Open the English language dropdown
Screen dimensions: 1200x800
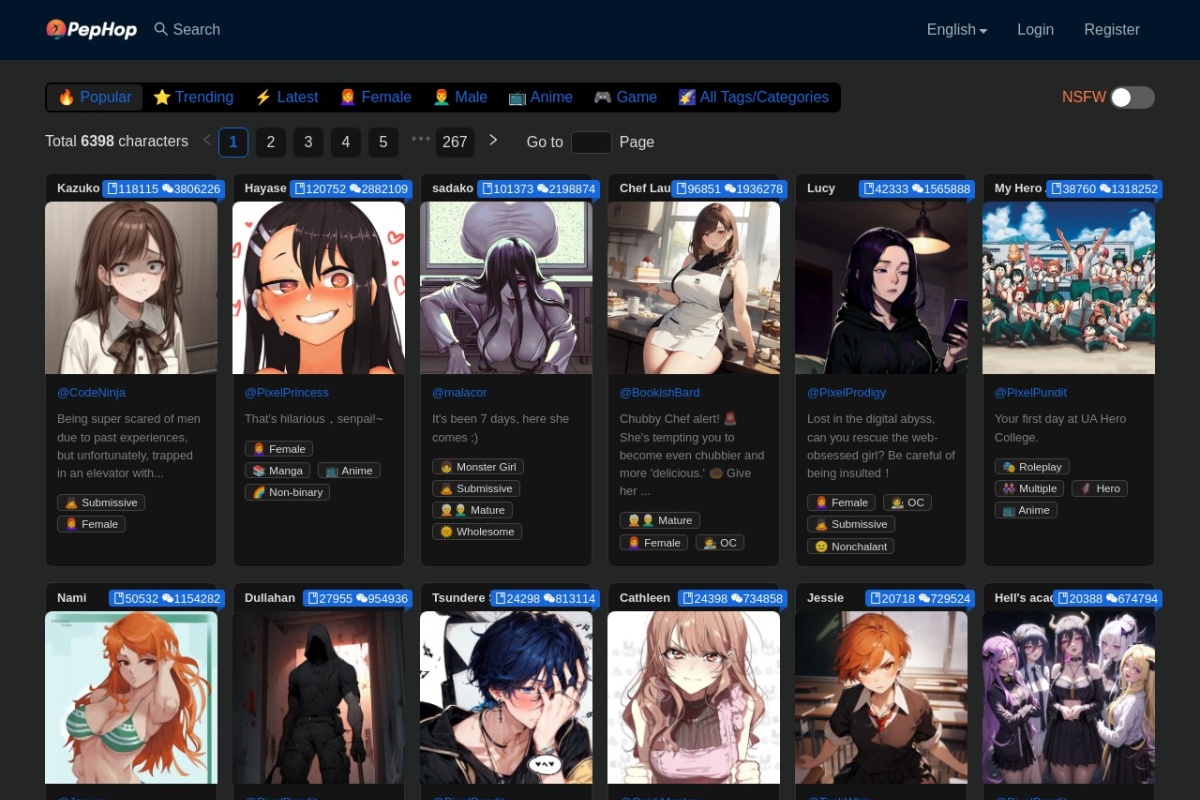tap(956, 30)
